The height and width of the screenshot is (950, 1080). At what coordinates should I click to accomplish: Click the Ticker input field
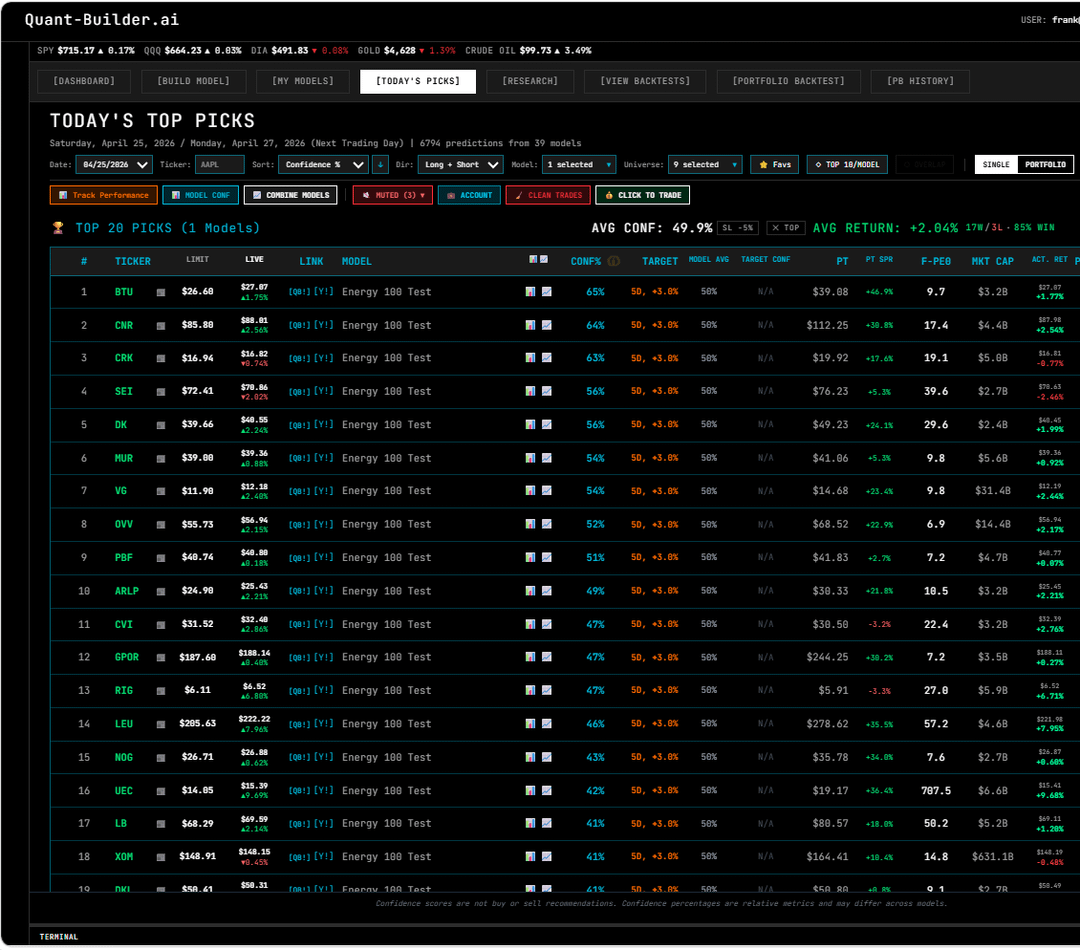click(x=220, y=165)
